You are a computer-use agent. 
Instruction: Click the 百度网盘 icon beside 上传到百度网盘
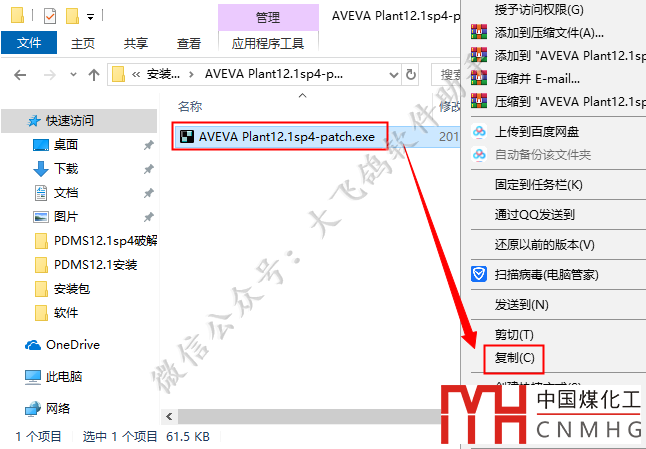479,132
